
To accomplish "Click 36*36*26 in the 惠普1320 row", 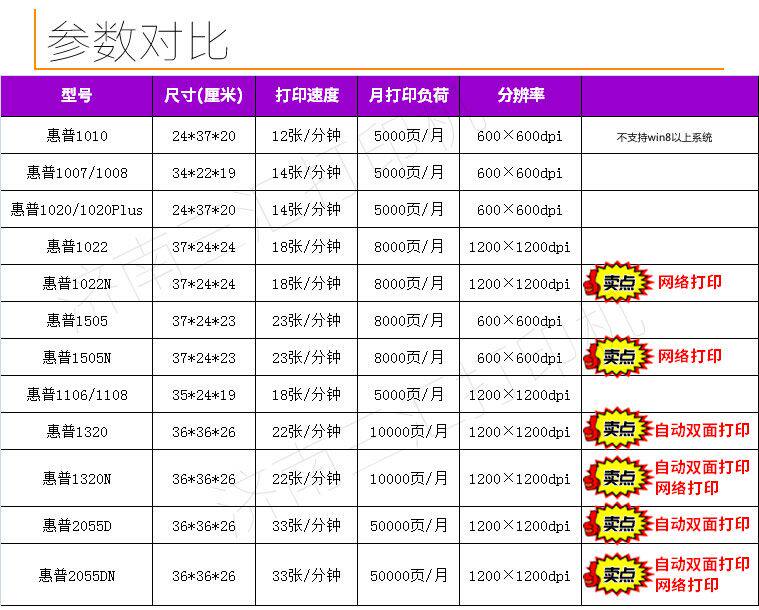I will 204,432.
